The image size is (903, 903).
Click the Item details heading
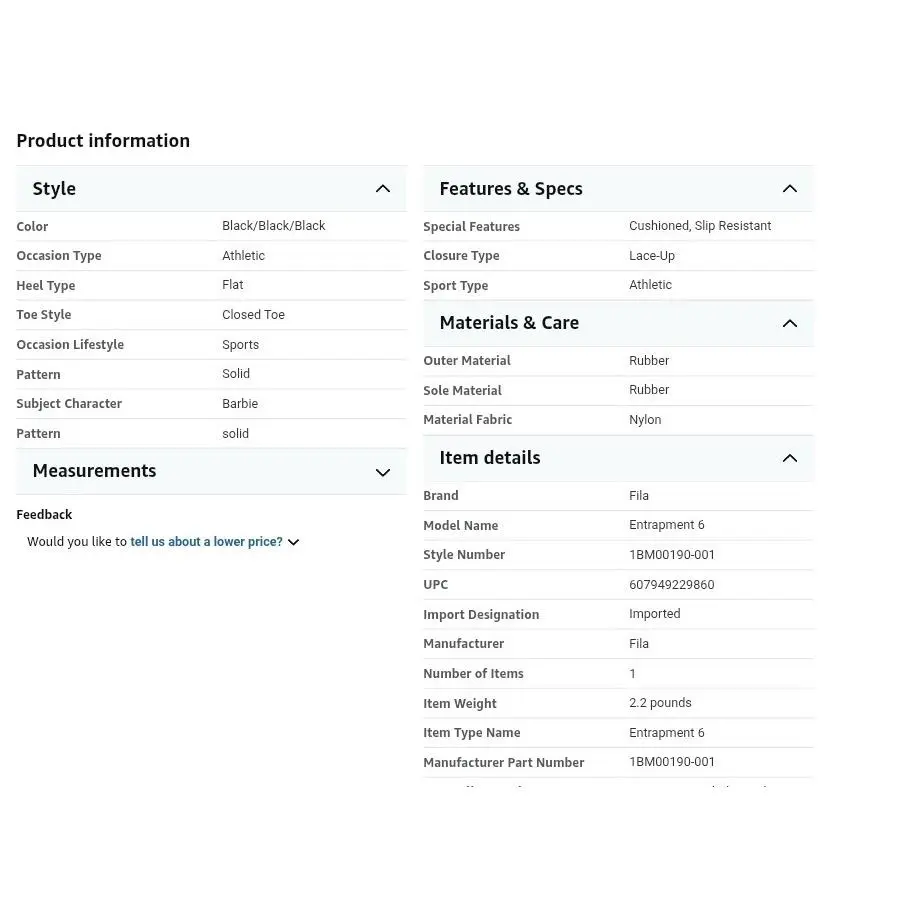pos(490,458)
